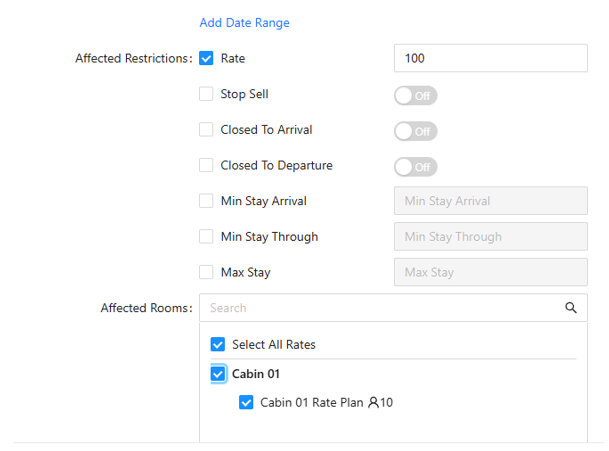Uncheck Cabin 01 Rate Plan
609x451 pixels.
(x=246, y=402)
